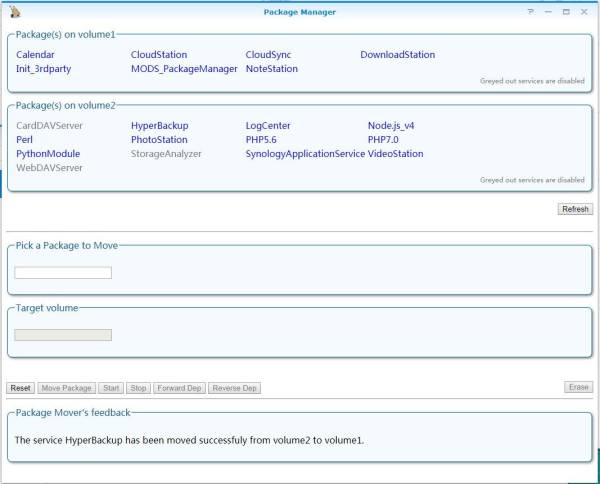Click the HyperBackup moved successfully feedback message
This screenshot has width=600, height=484.
point(189,440)
